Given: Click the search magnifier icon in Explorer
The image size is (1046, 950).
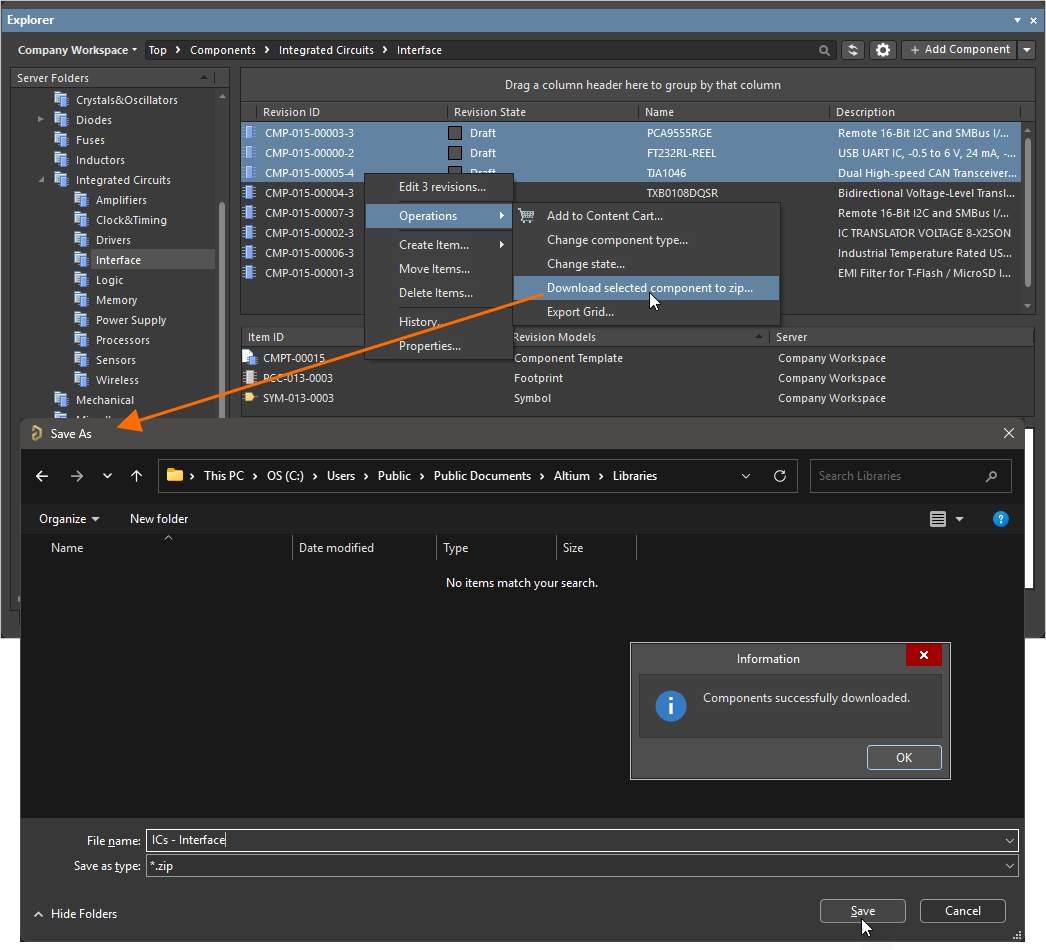Looking at the screenshot, I should [x=825, y=50].
